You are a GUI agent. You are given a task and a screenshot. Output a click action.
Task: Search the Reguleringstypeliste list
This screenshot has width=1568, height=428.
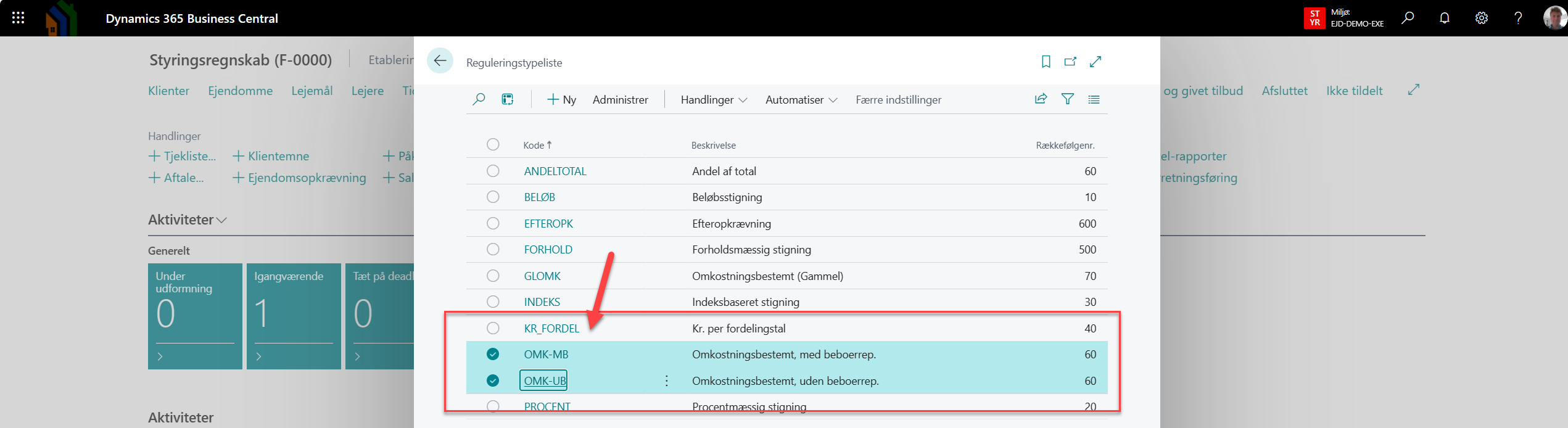click(x=479, y=99)
